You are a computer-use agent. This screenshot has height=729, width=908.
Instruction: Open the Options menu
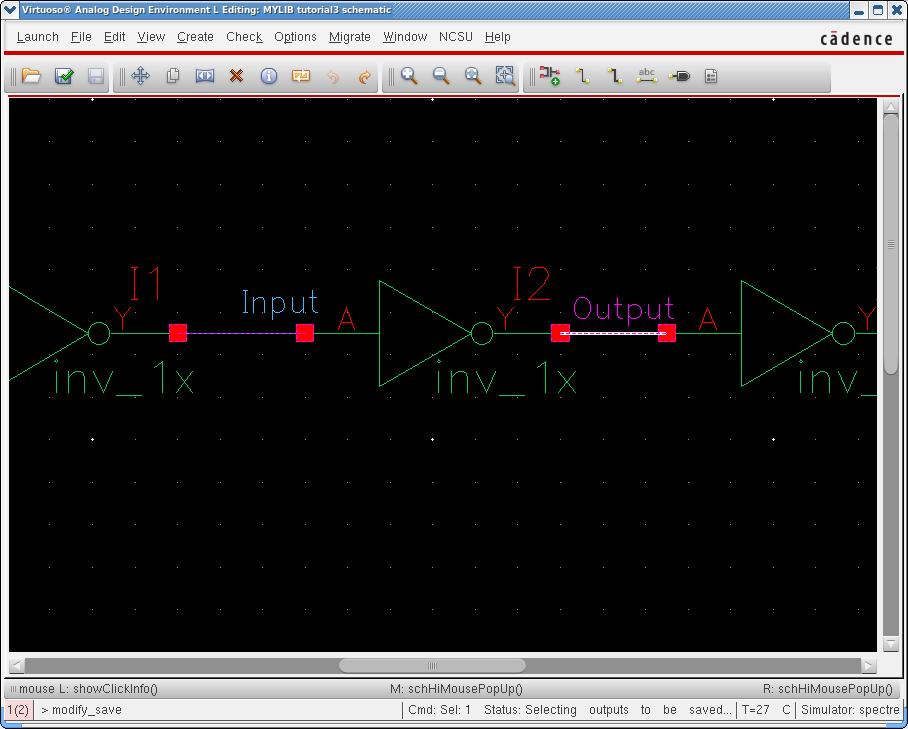(x=295, y=37)
